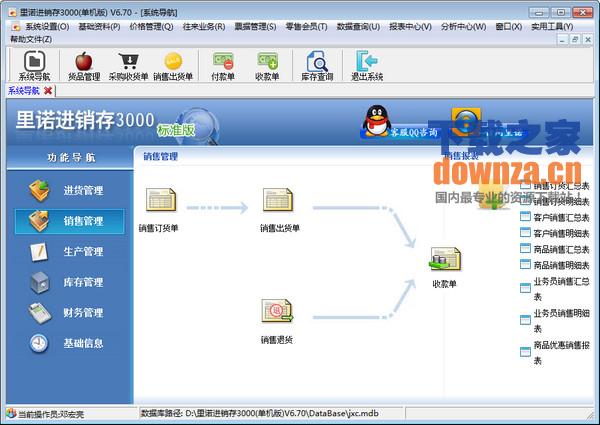Open the 票据管理(S) menu
Viewport: 600px width, 425px height.
pyautogui.click(x=255, y=26)
